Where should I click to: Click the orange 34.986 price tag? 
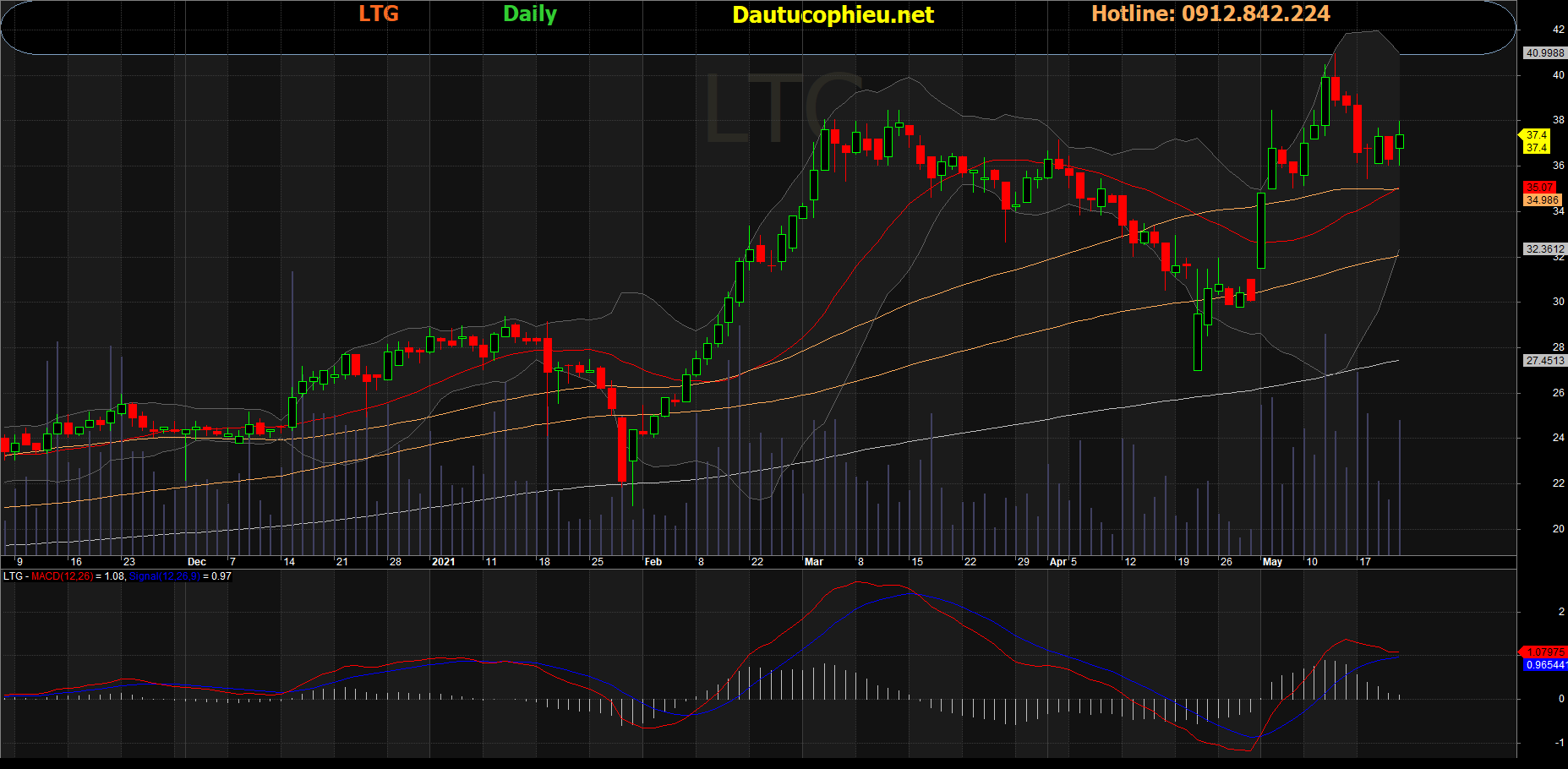[1543, 200]
